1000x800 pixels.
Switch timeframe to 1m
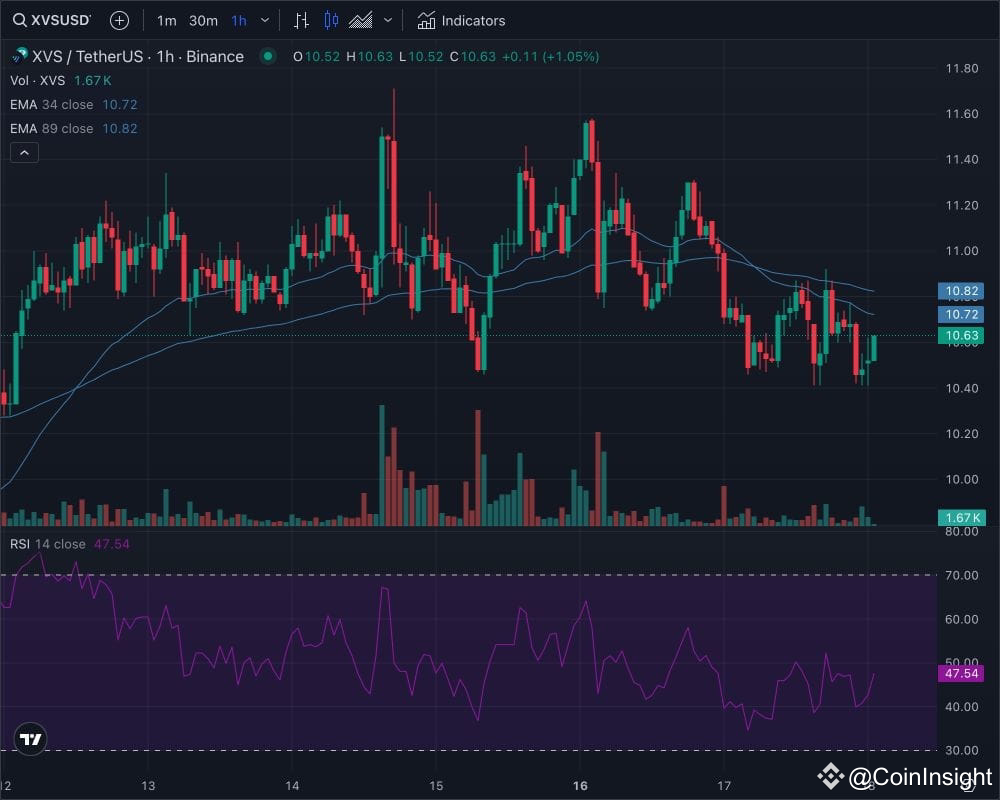pos(165,20)
